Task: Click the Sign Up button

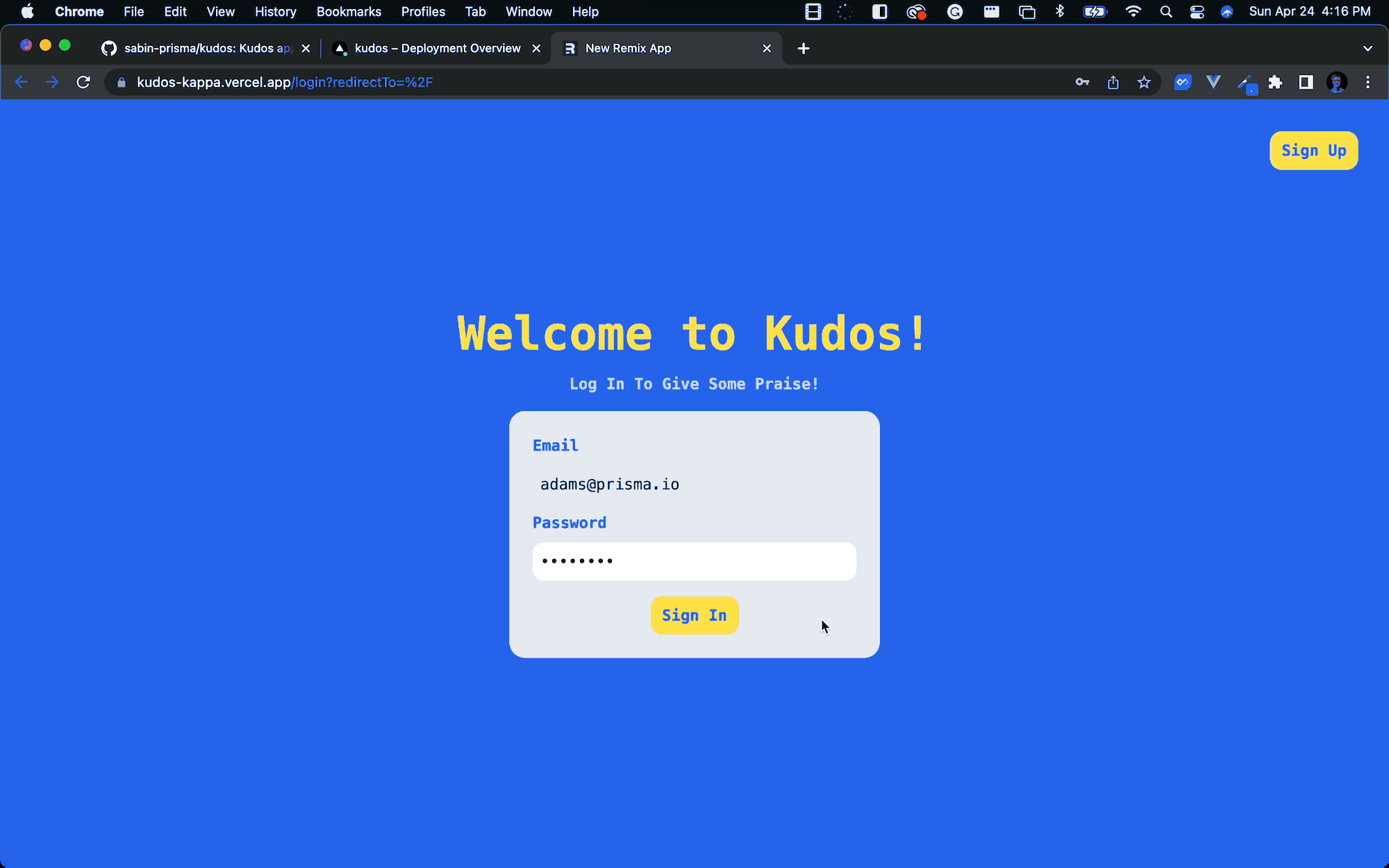Action: coord(1313,151)
